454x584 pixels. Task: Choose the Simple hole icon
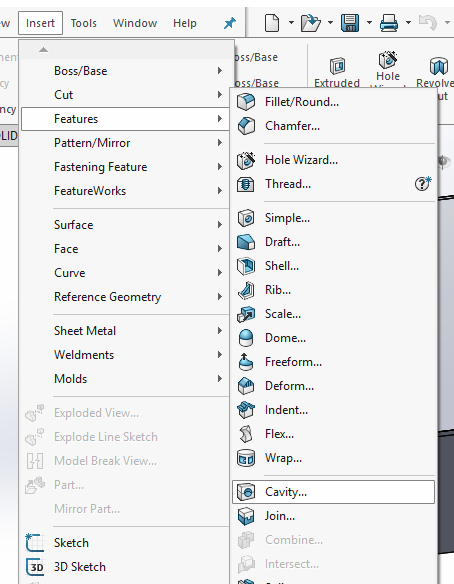click(x=246, y=218)
